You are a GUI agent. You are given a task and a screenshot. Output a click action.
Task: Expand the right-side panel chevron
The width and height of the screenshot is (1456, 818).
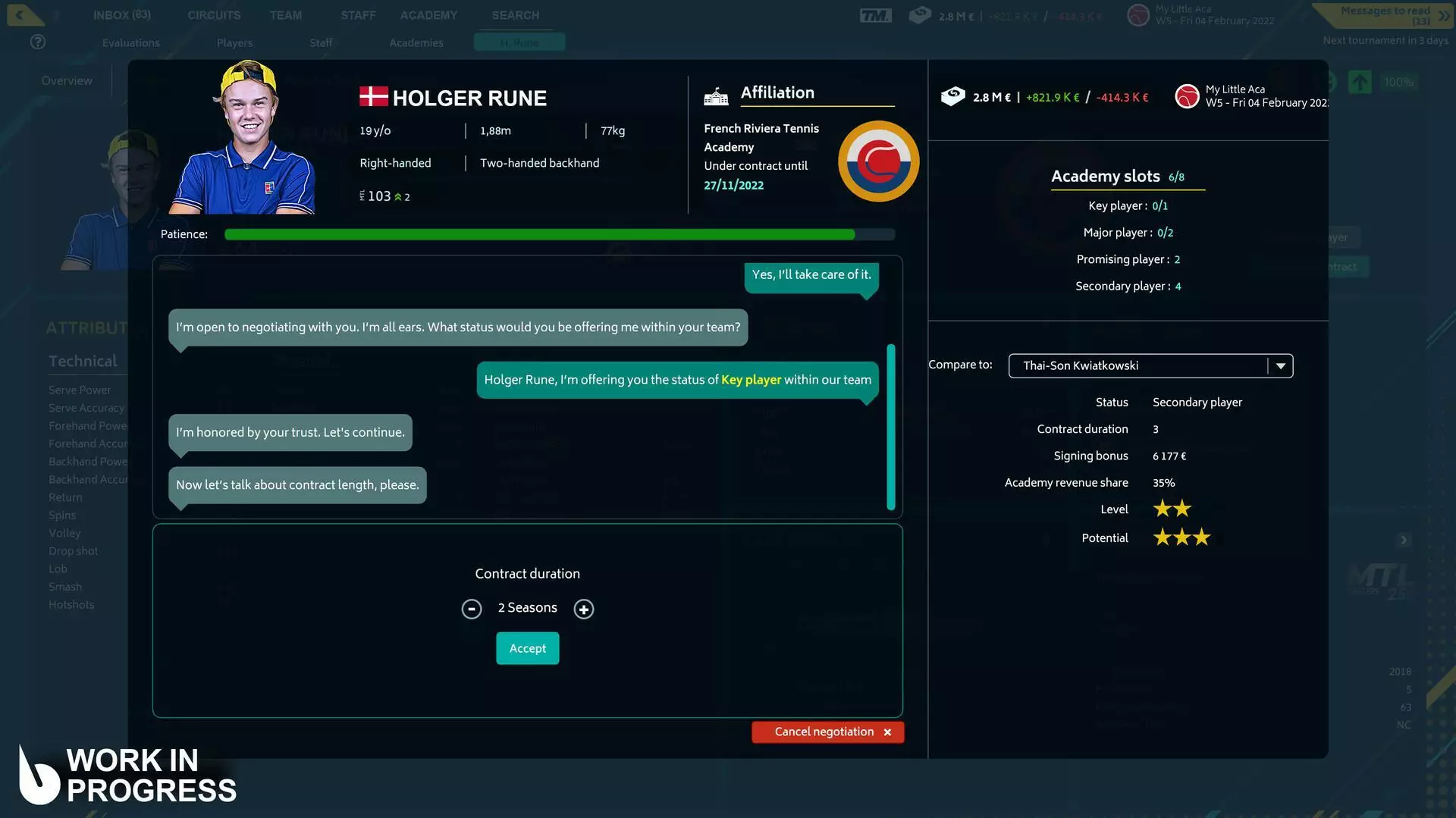[1404, 540]
